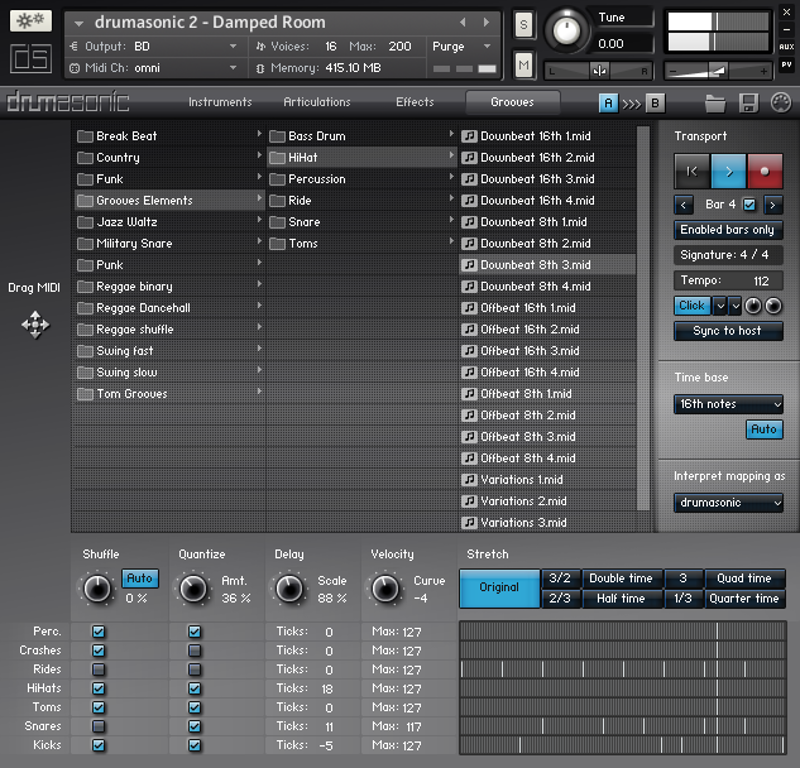Image resolution: width=800 pixels, height=768 pixels.
Task: Solo the instrument with S button
Action: pos(523,24)
